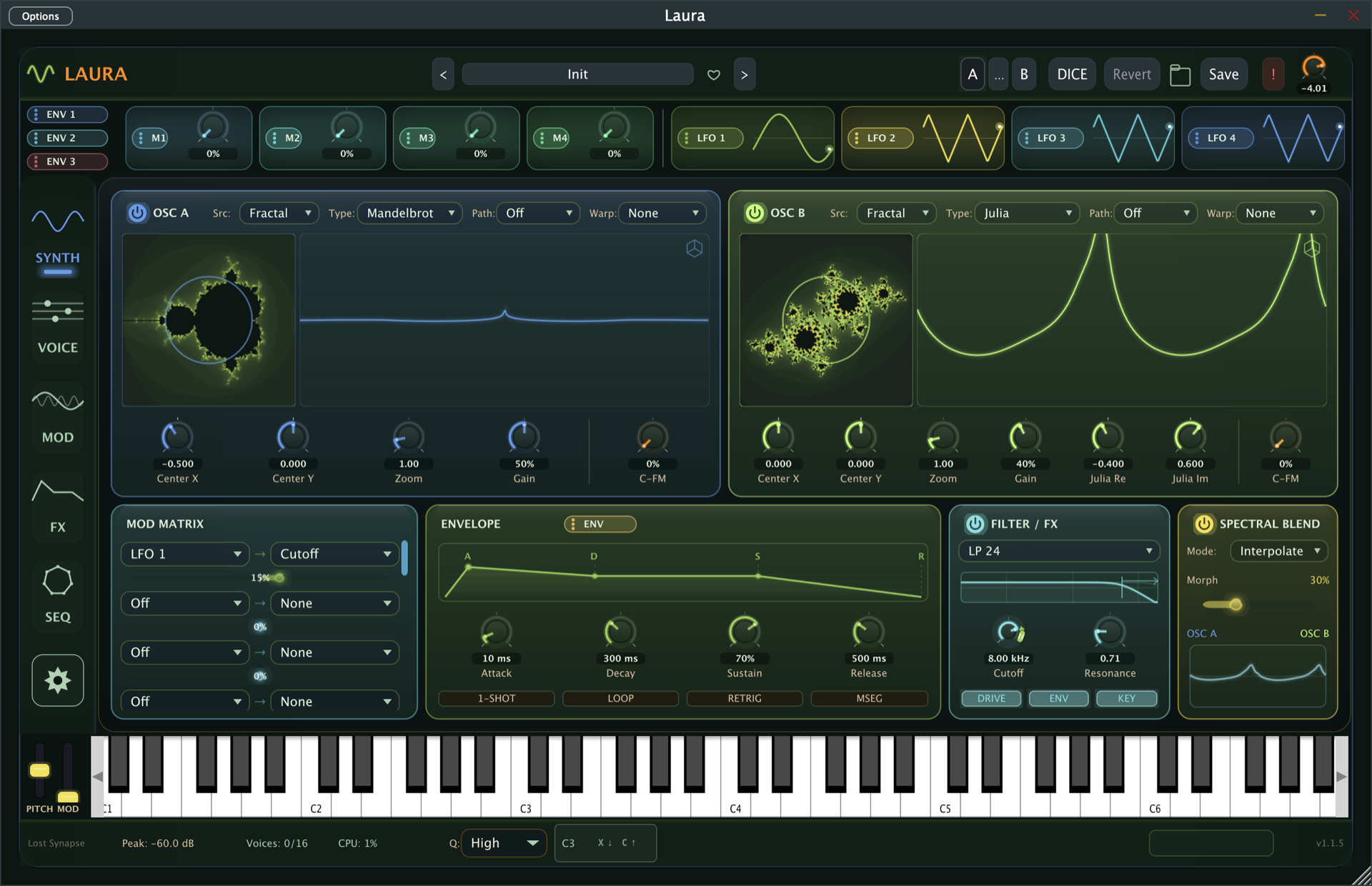
Task: Favorite the Init preset with the heart
Action: [x=713, y=75]
